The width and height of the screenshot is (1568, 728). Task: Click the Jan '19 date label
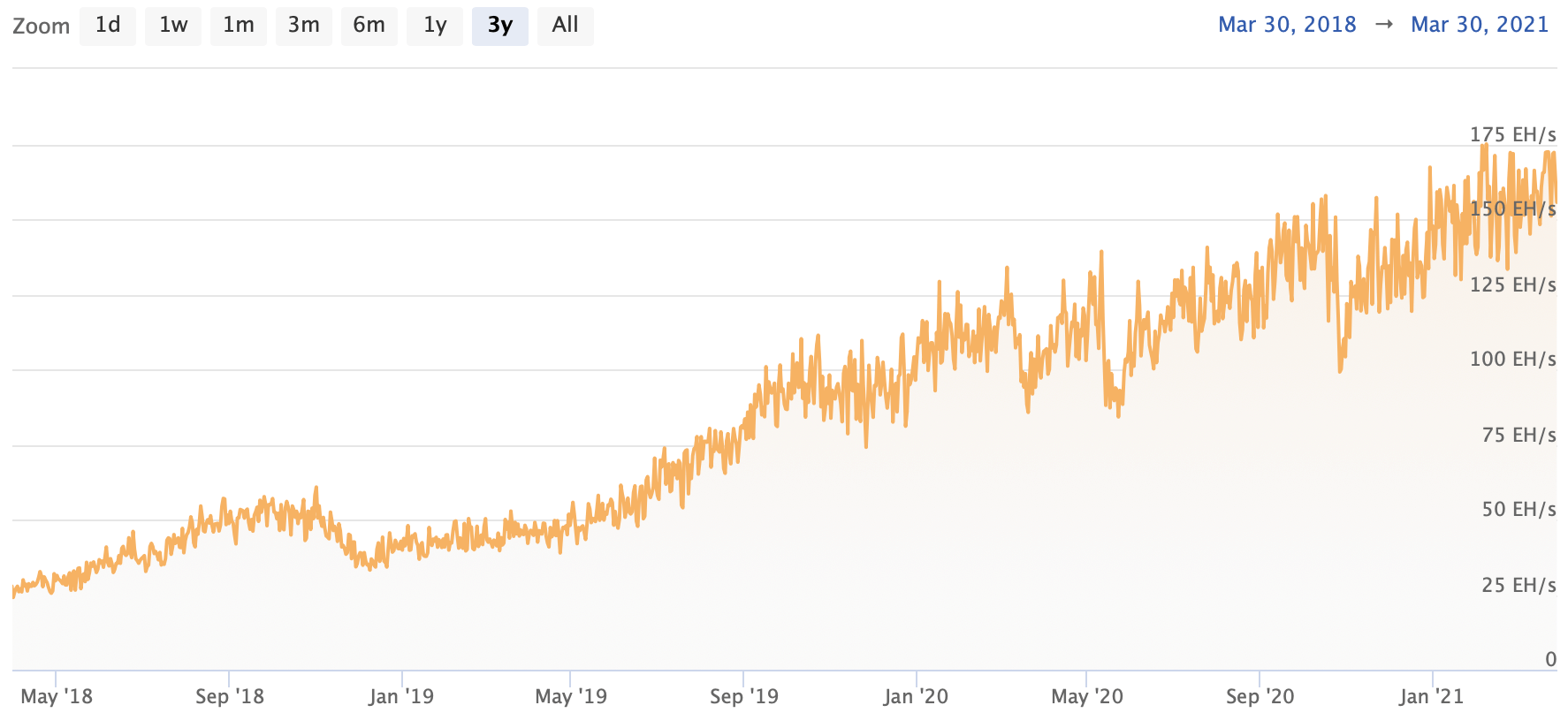(401, 697)
